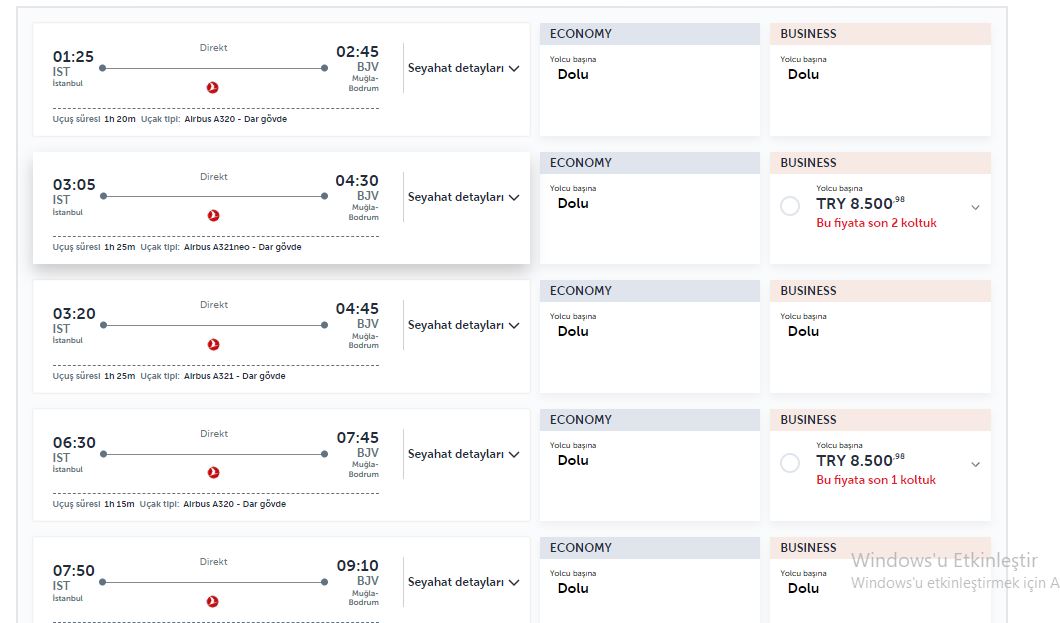Click Turkish Airlines logo on 03:05 flight
The height and width of the screenshot is (623, 1060).
[212, 216]
